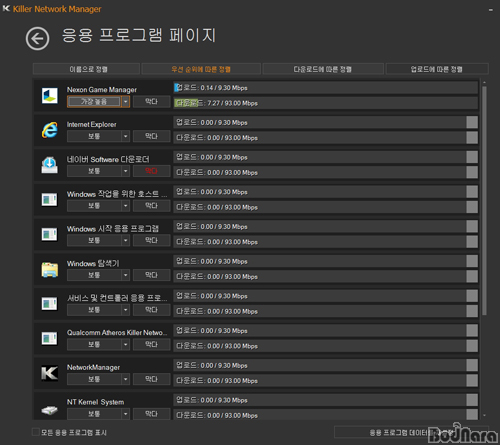Block Windows 시작 응용 프로그램 with 막다
This screenshot has height=445, width=500.
click(151, 240)
